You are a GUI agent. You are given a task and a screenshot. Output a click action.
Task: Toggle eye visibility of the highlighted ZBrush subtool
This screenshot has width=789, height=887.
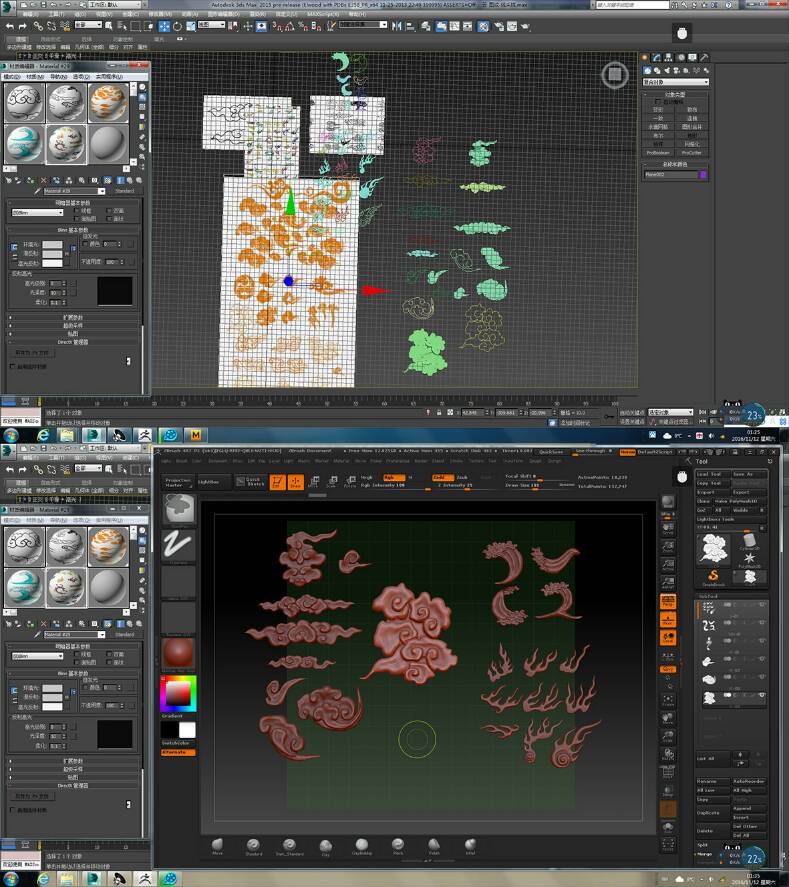(762, 695)
